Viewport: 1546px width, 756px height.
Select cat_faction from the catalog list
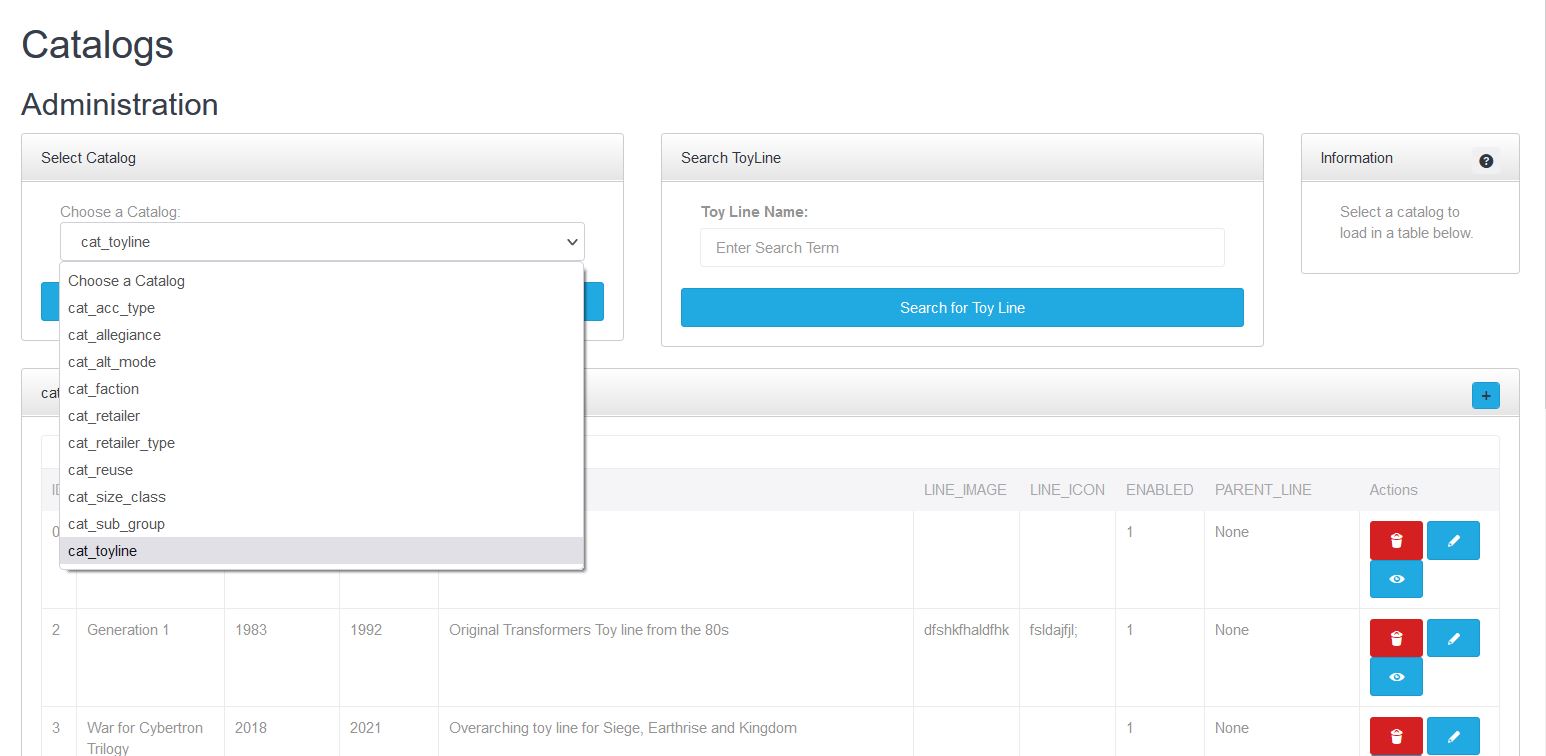103,389
